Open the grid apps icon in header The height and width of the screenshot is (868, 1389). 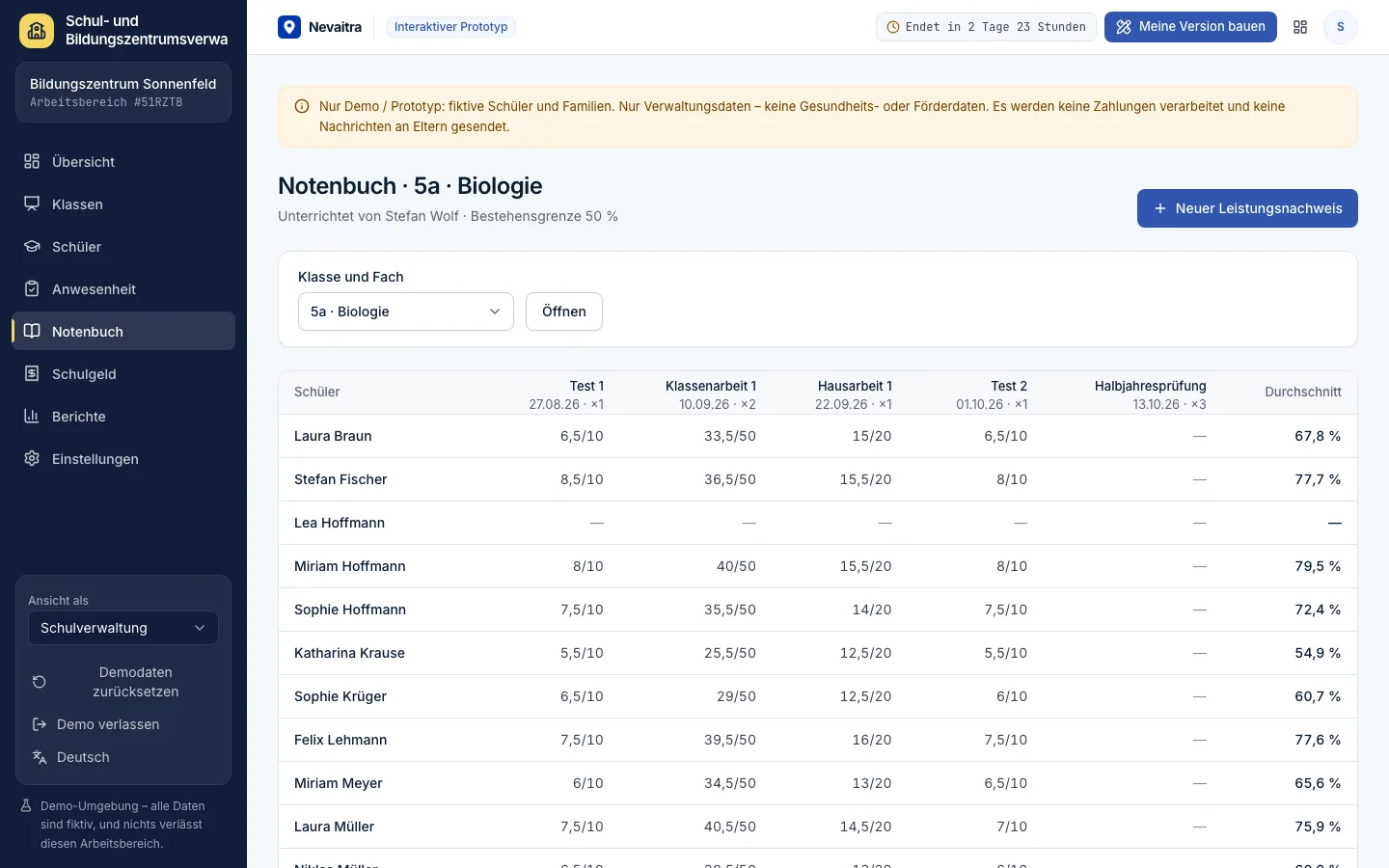pos(1300,27)
